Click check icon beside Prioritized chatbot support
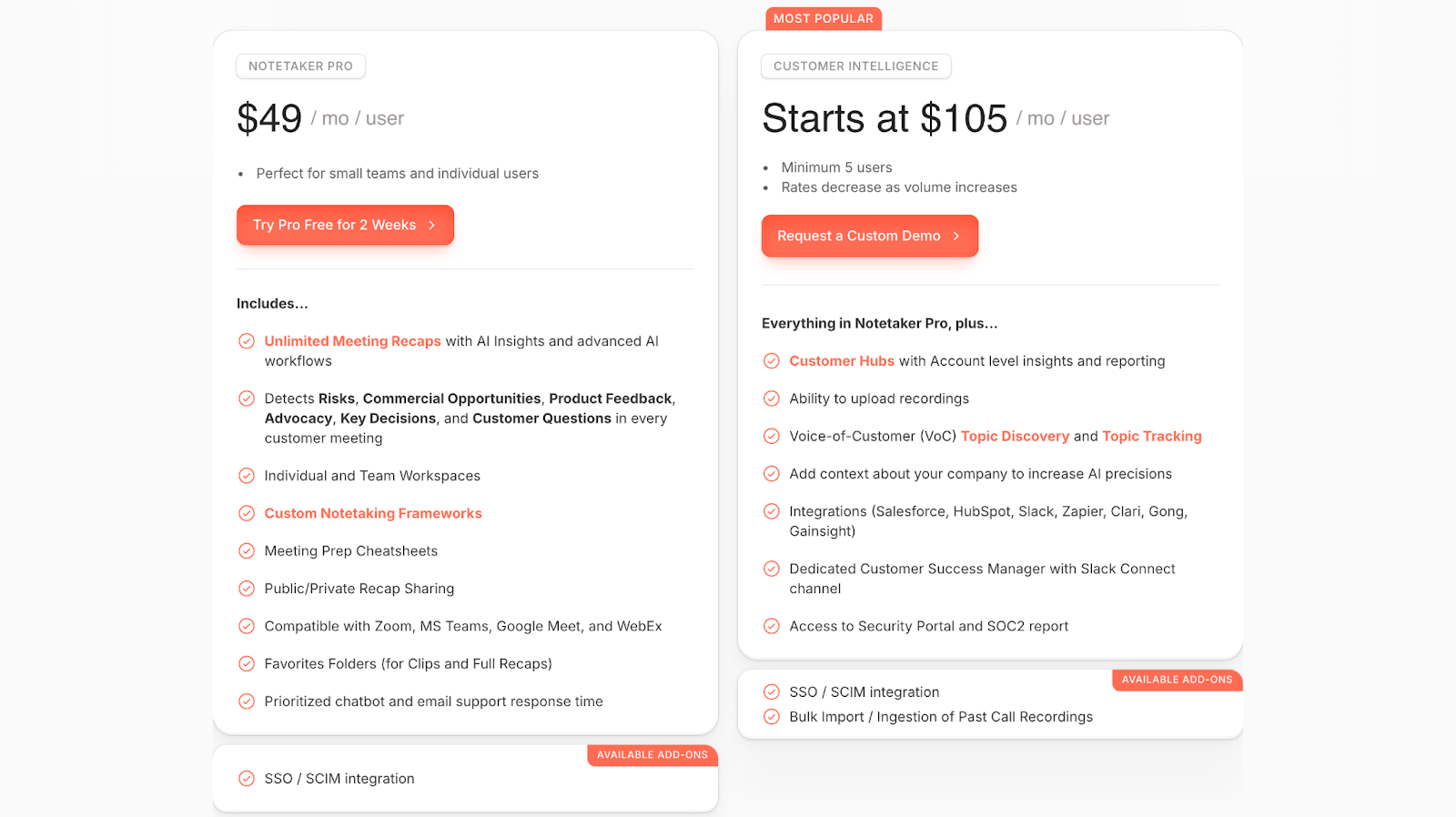Image resolution: width=1456 pixels, height=817 pixels. pyautogui.click(x=247, y=701)
